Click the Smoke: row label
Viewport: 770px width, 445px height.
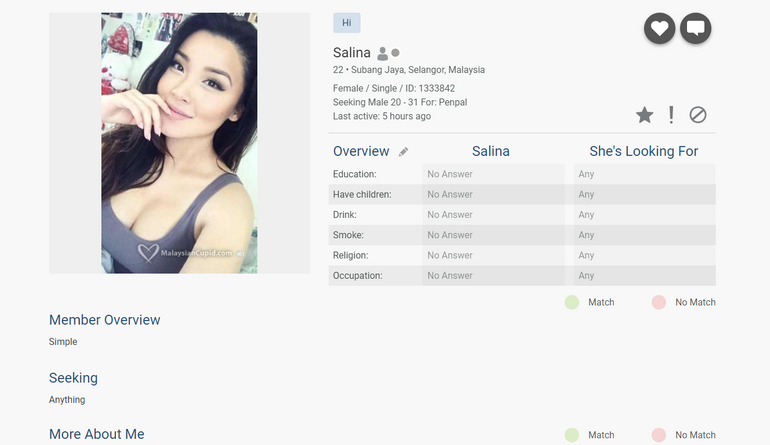click(x=348, y=235)
